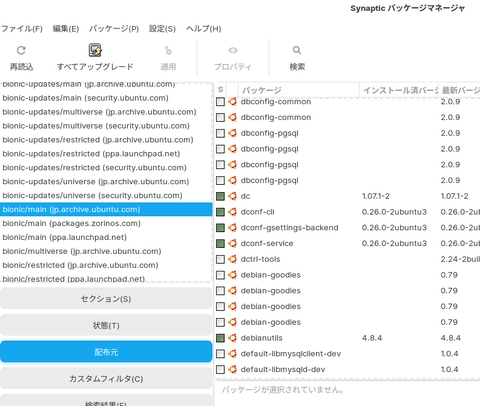Screen dimensions: 480x406
Task: Click the Ubuntu logo icon beside dconf-cli
Action: click(x=232, y=212)
